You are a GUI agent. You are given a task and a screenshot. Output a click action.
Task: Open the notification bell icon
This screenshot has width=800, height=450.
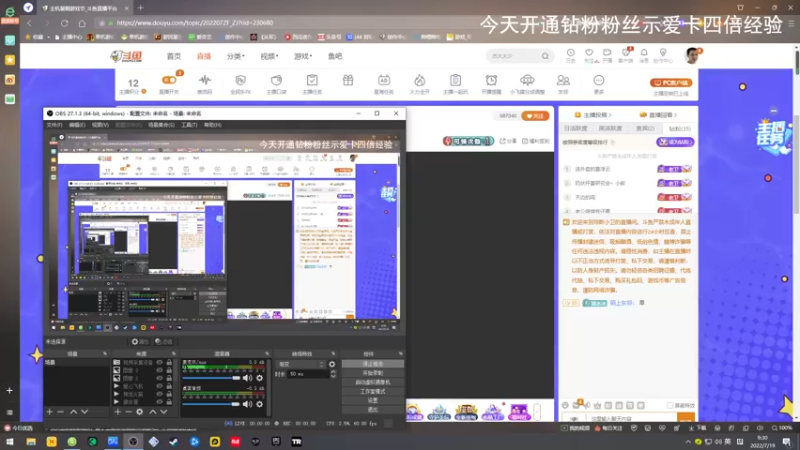644,53
